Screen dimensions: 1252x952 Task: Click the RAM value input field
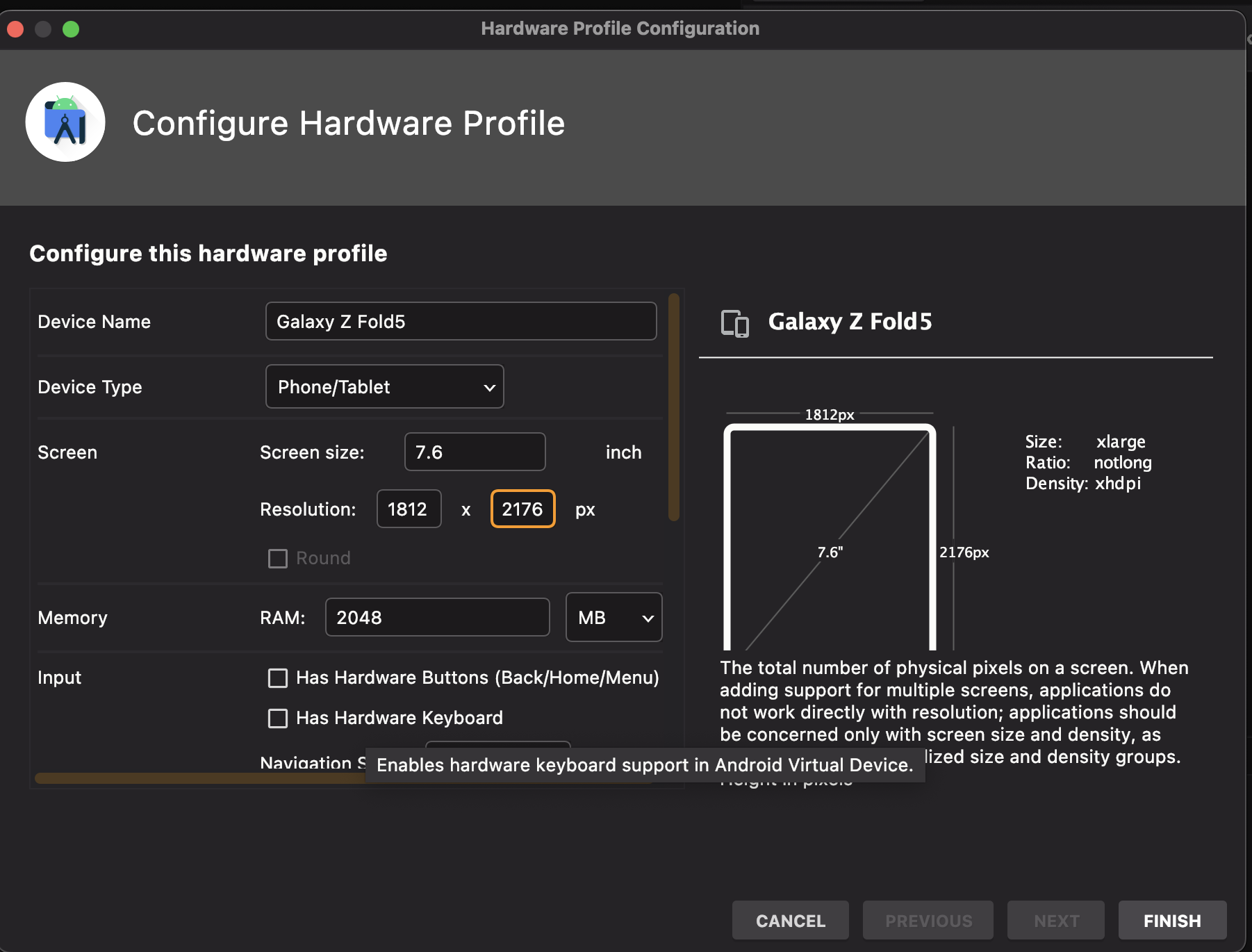(438, 617)
